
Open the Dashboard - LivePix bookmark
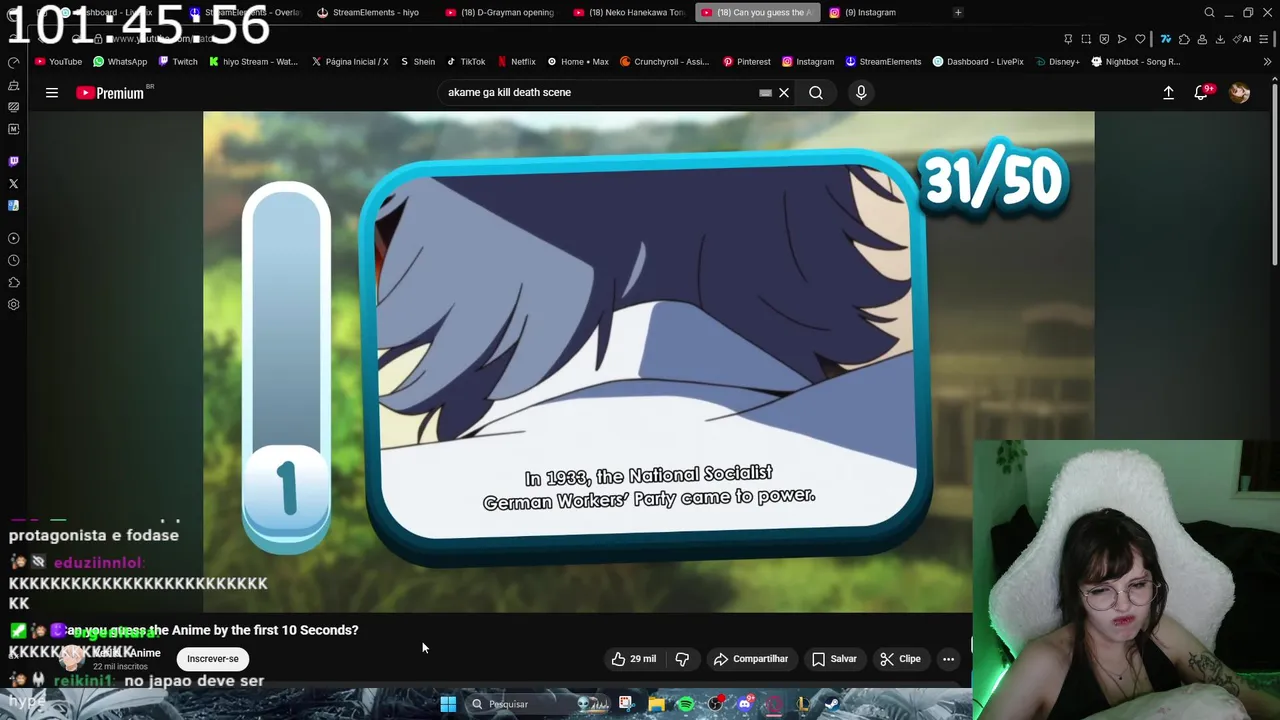(978, 62)
